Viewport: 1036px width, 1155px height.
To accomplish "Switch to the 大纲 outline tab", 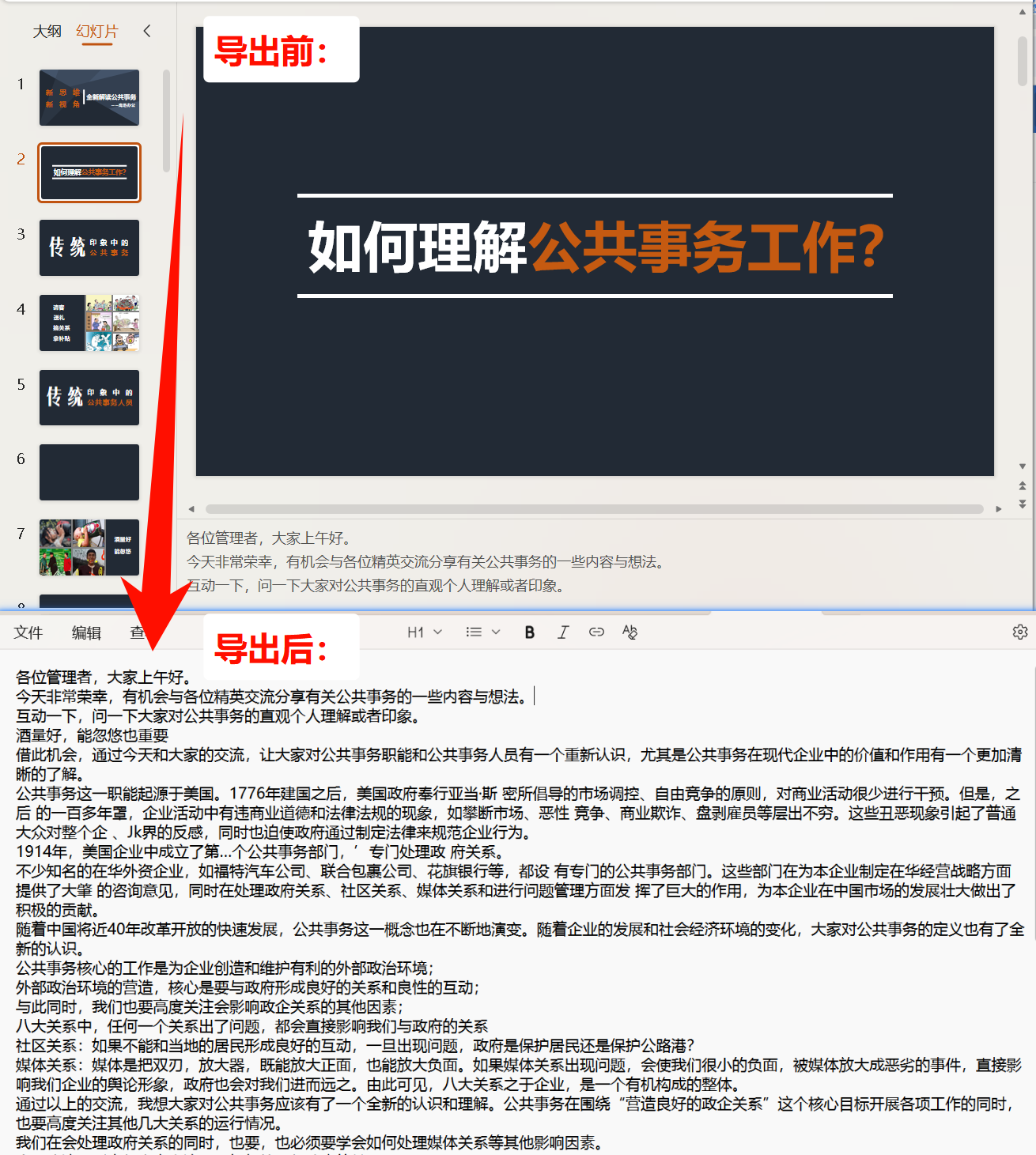I will (45, 32).
